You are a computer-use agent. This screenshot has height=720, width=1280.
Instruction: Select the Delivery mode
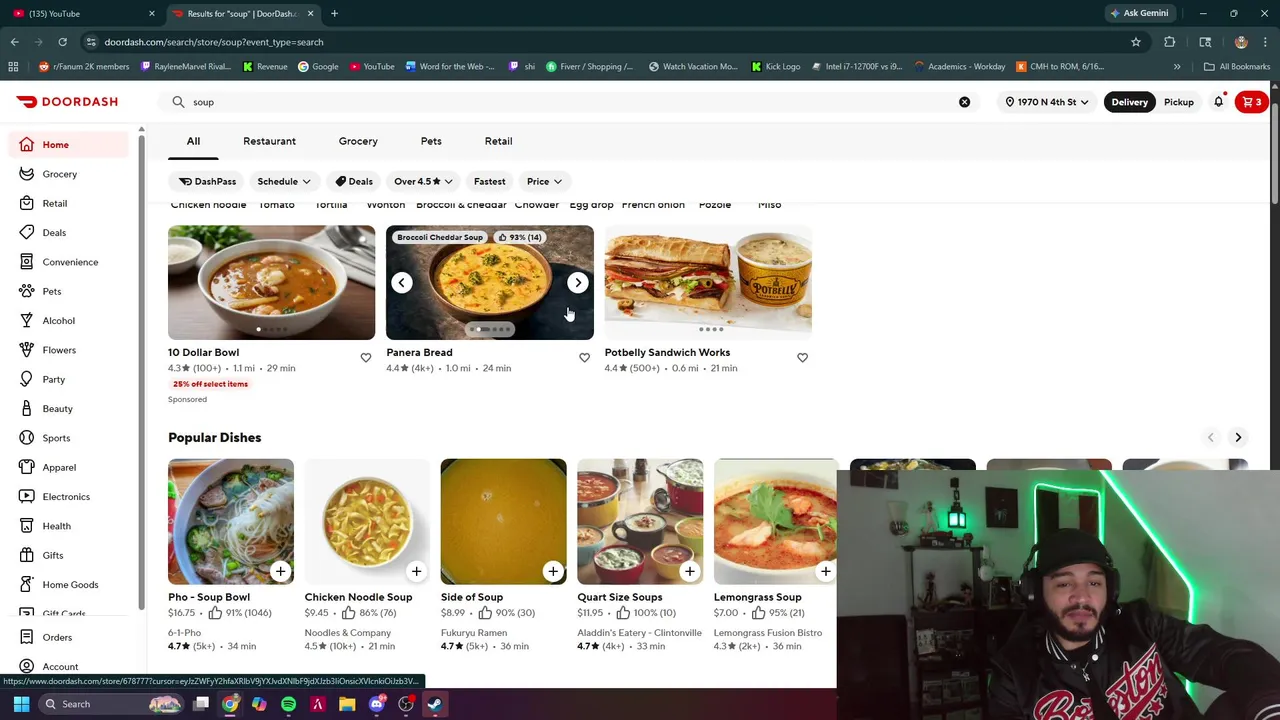tap(1129, 102)
